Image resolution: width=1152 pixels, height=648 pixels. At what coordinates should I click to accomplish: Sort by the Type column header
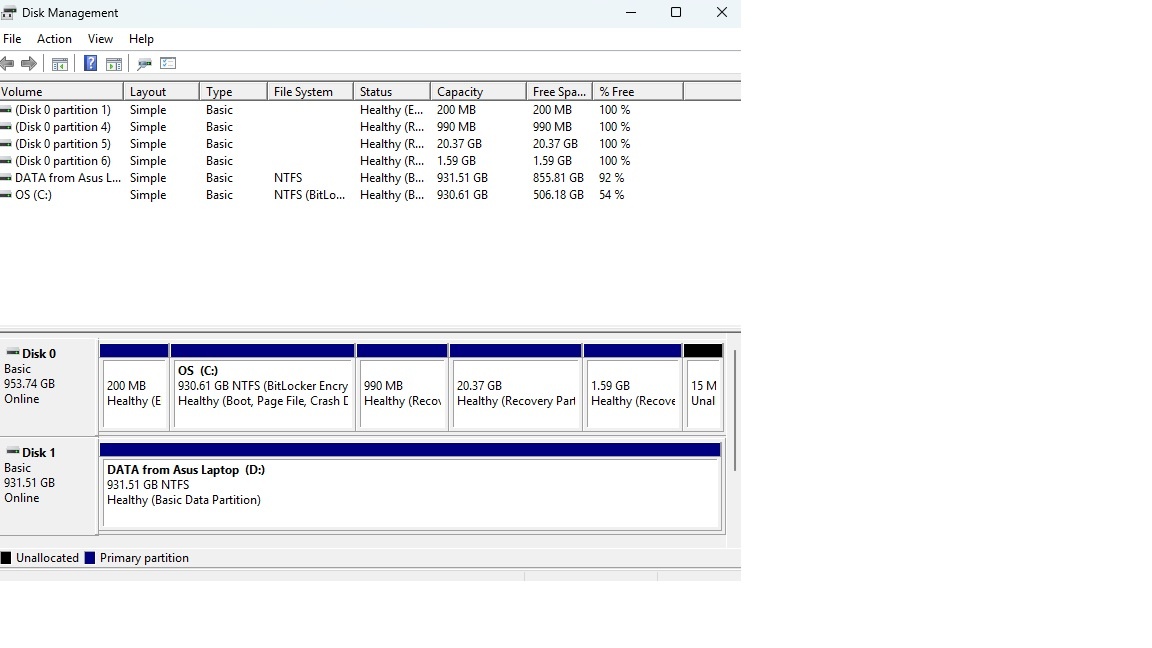click(x=233, y=92)
